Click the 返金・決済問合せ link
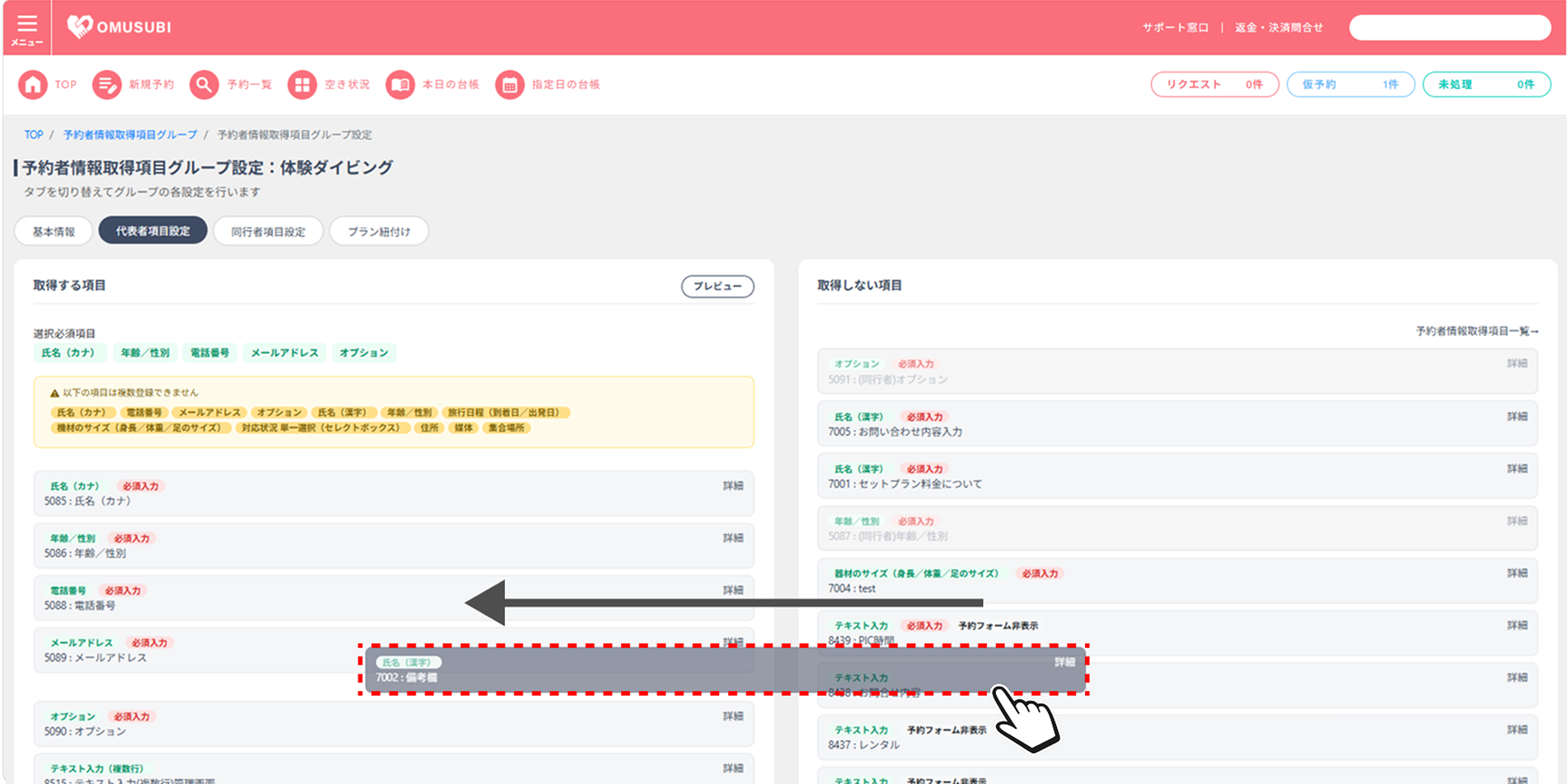Screen dimensions: 1567x784 click(1279, 28)
